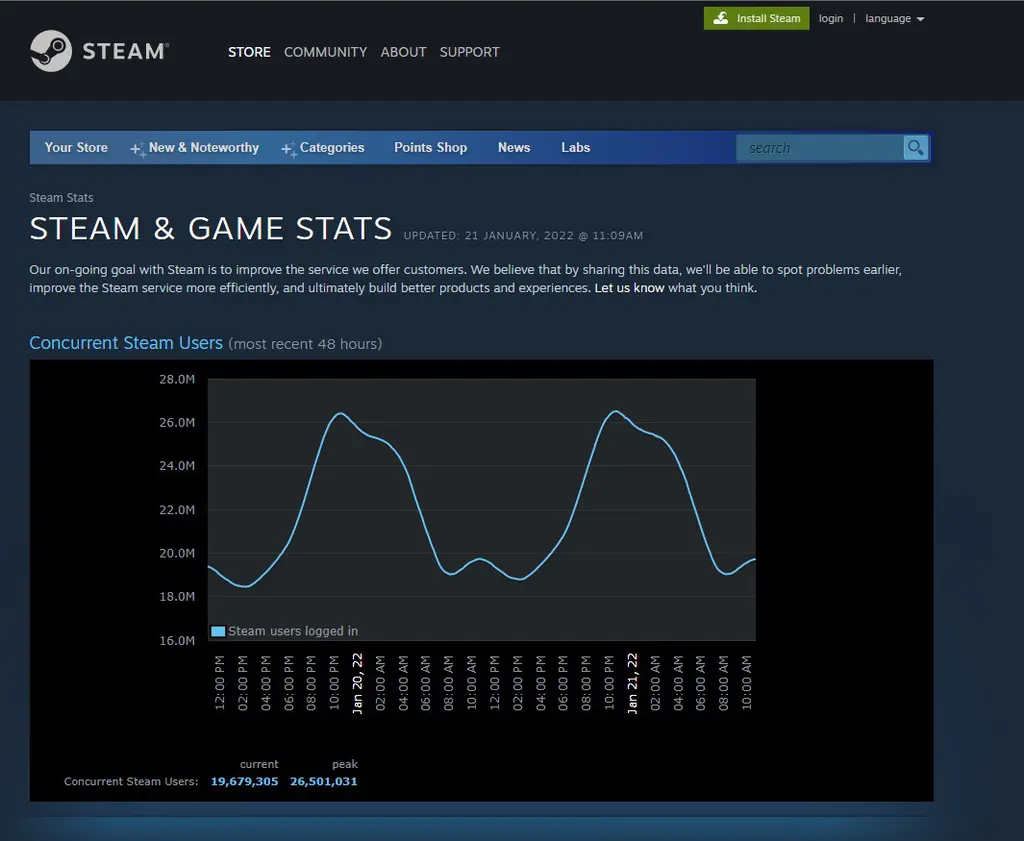Click the 'current' column label
1024x841 pixels.
tap(259, 764)
